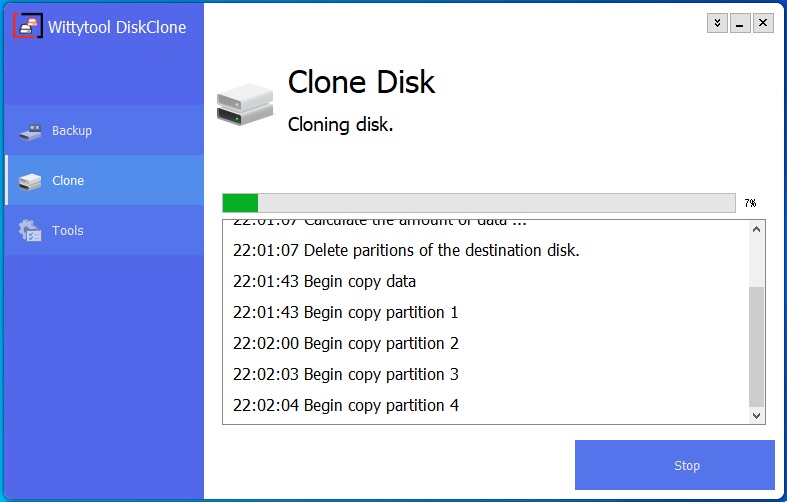Click the log scrollbar thumb

(756, 347)
